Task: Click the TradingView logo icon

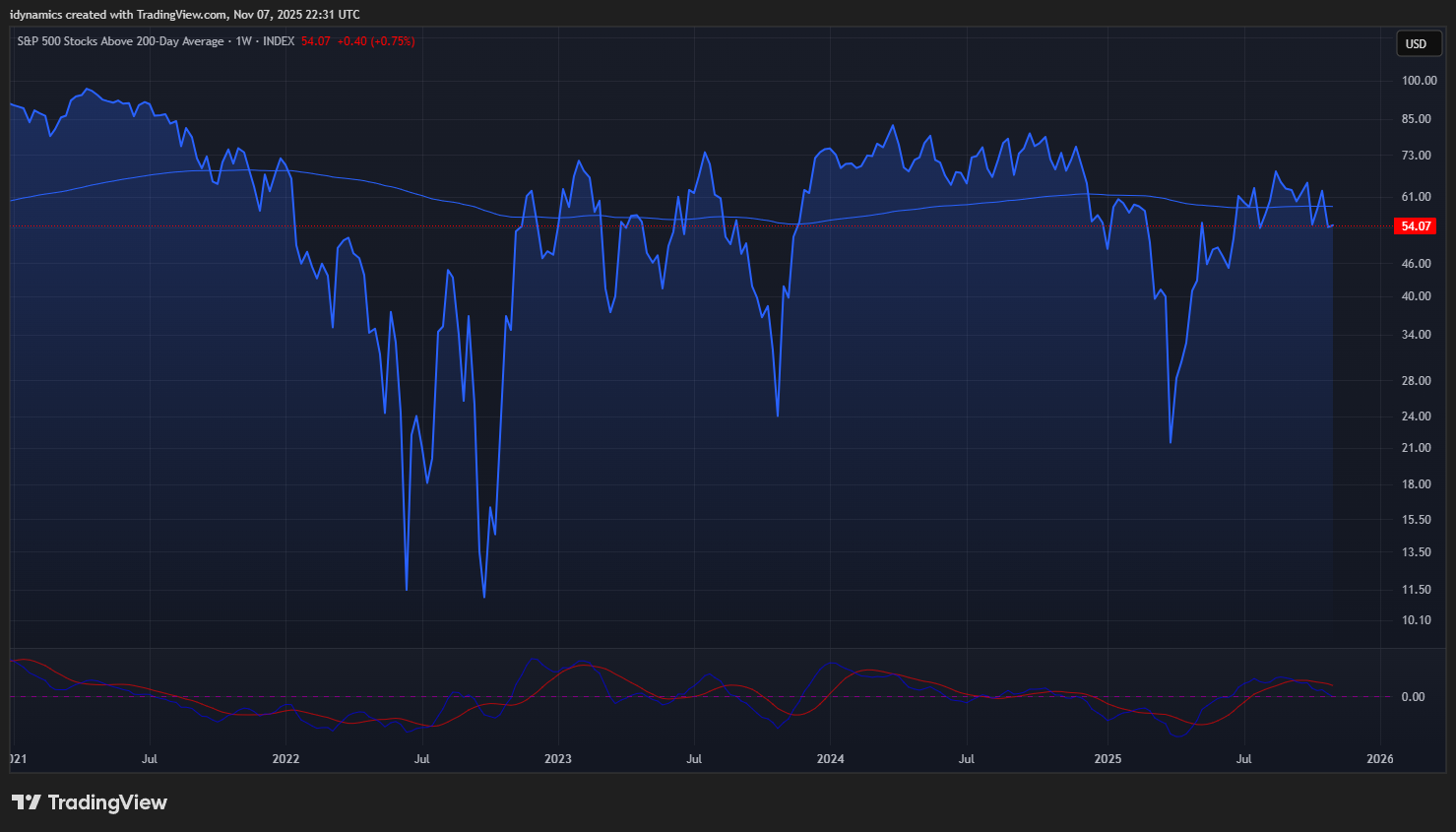Action: 27,802
